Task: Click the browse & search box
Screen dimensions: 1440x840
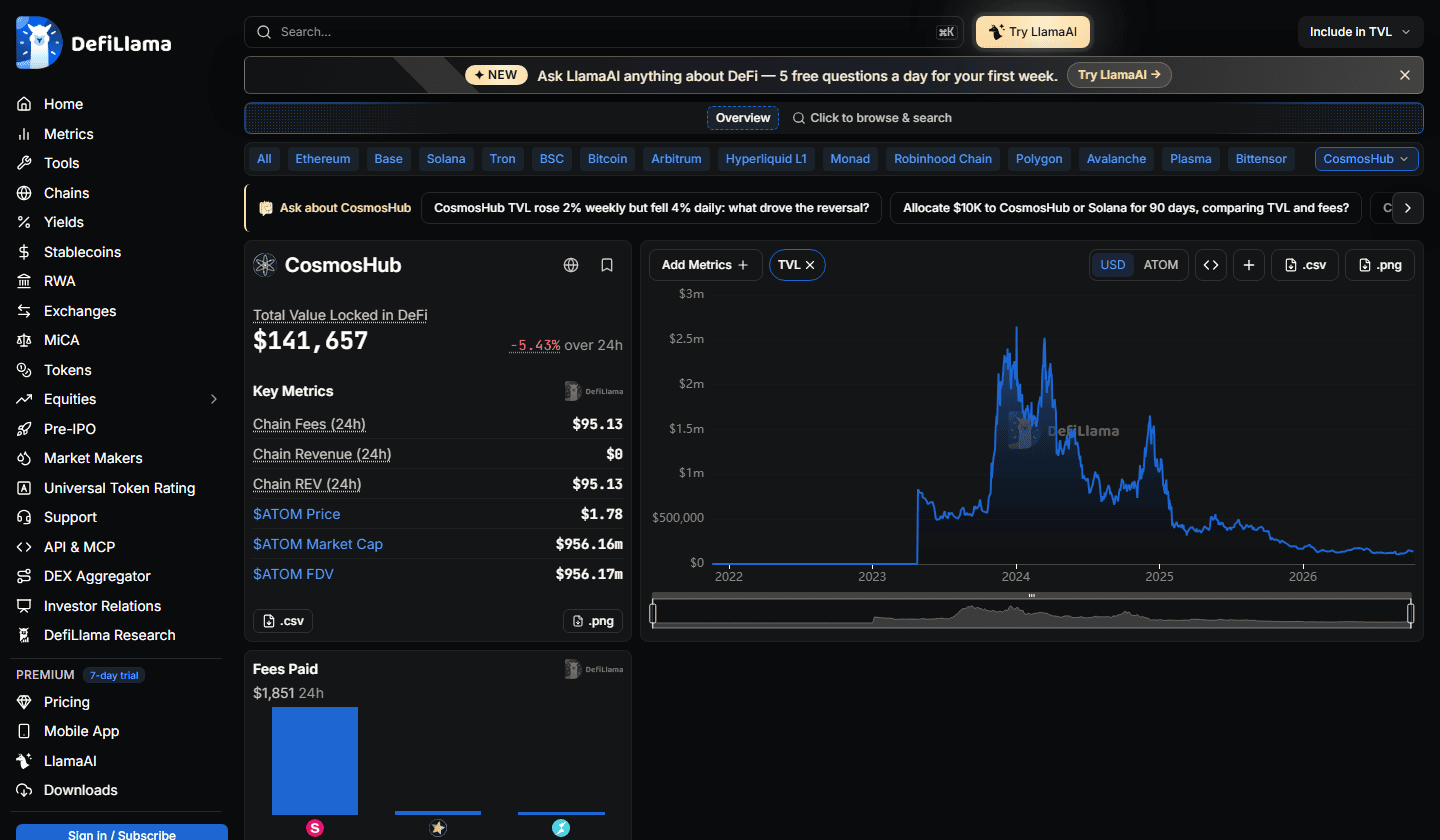Action: click(x=872, y=118)
